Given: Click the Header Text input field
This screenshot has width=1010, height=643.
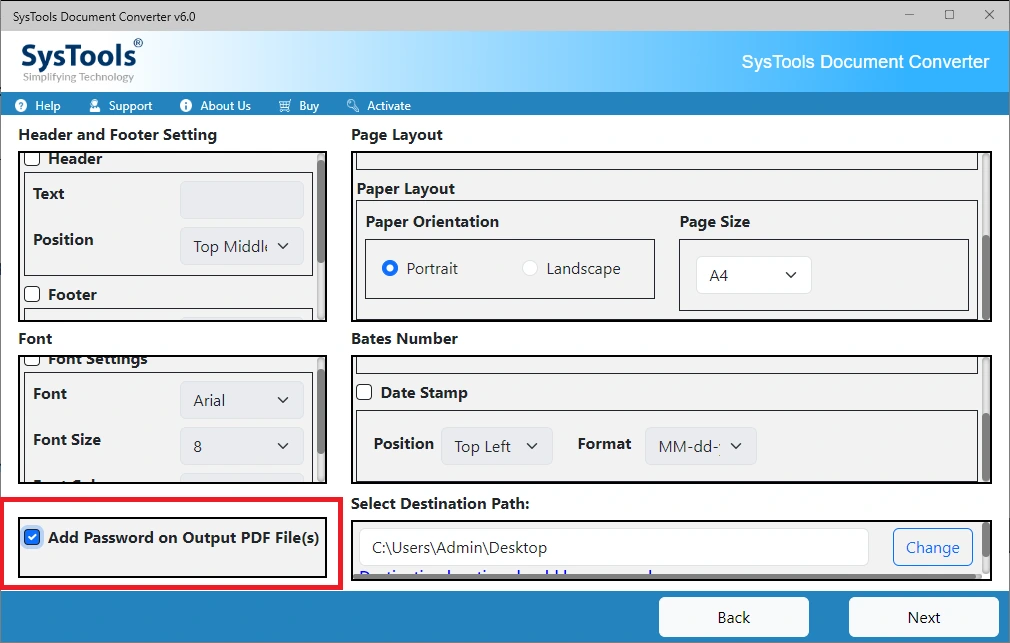Looking at the screenshot, I should (x=242, y=200).
